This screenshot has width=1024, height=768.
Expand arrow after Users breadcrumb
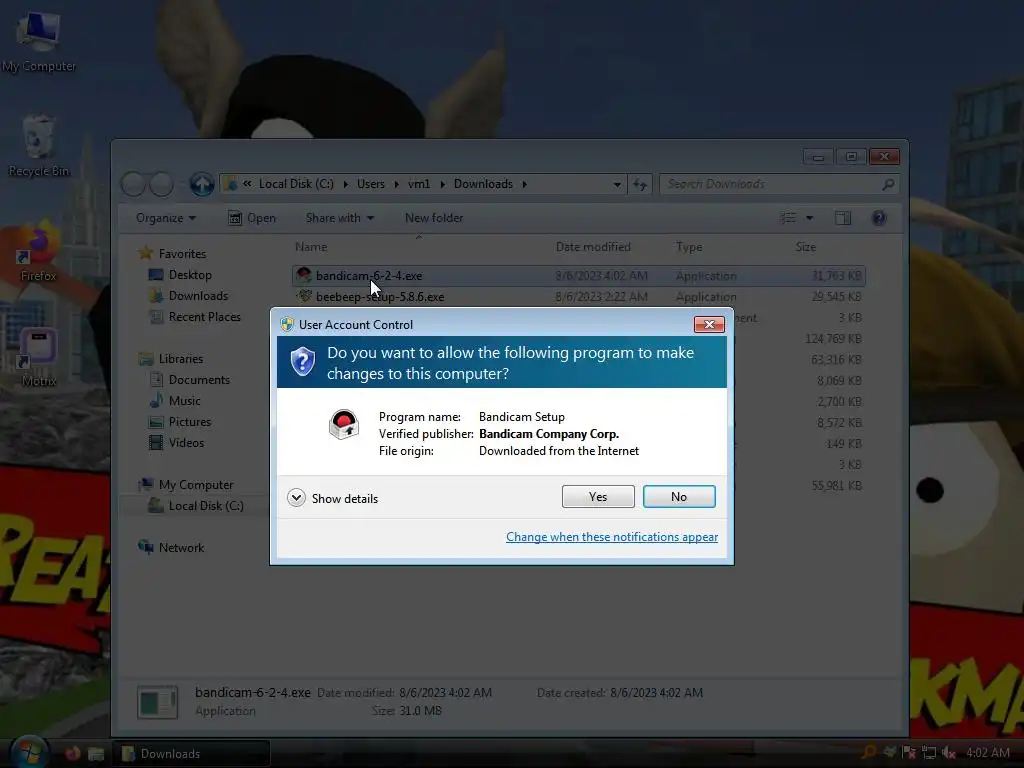pos(396,184)
